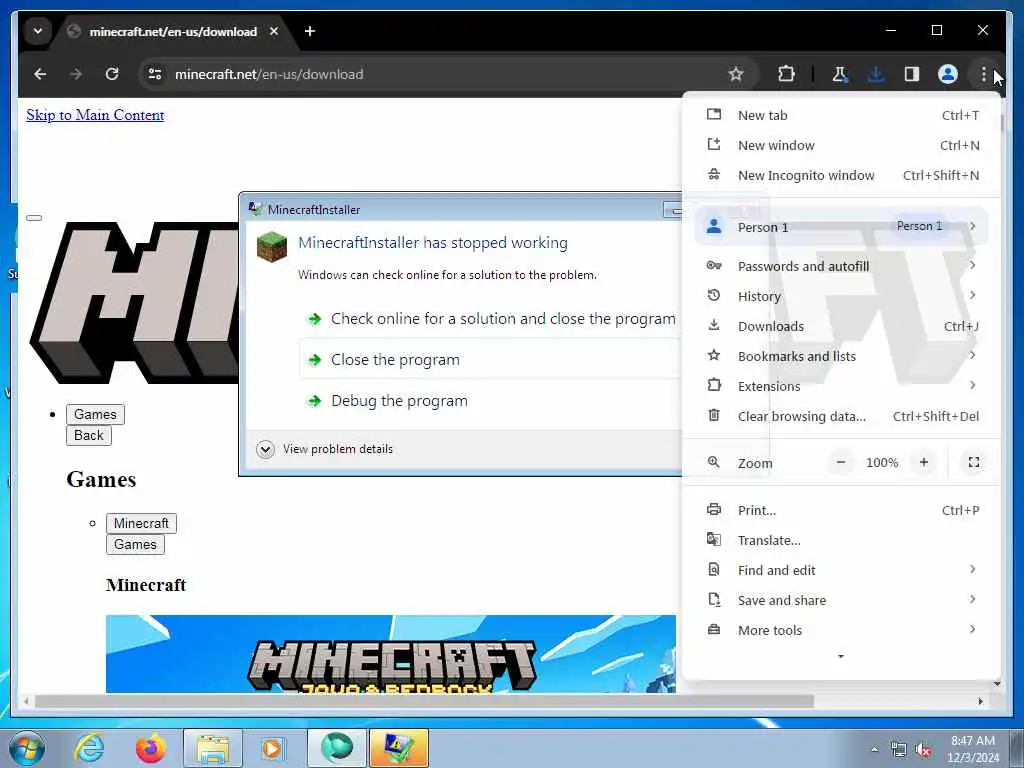Click the Minecraft Java & Bedrock banner image
The image size is (1024, 768).
pyautogui.click(x=391, y=654)
